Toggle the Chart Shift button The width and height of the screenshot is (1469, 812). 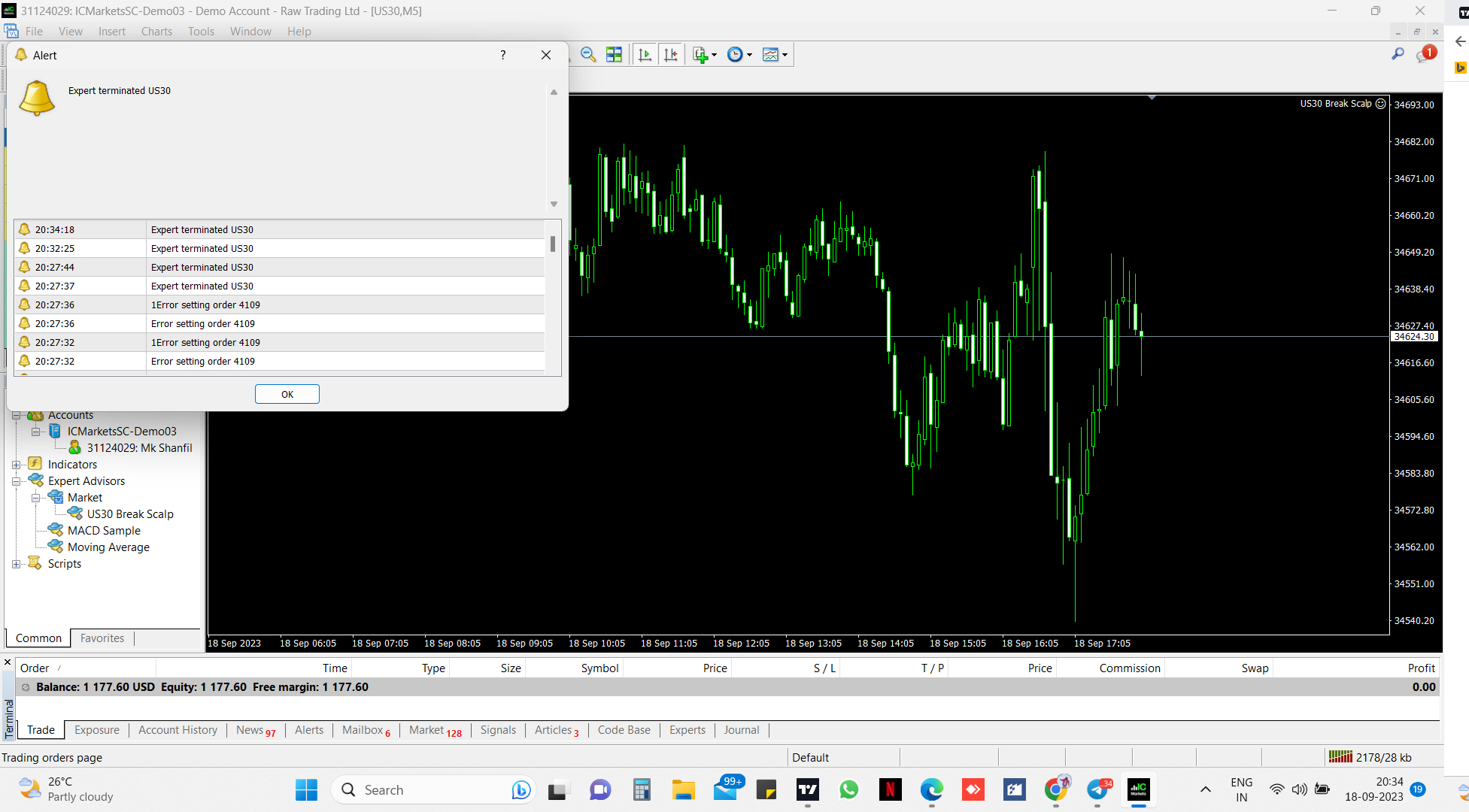670,55
